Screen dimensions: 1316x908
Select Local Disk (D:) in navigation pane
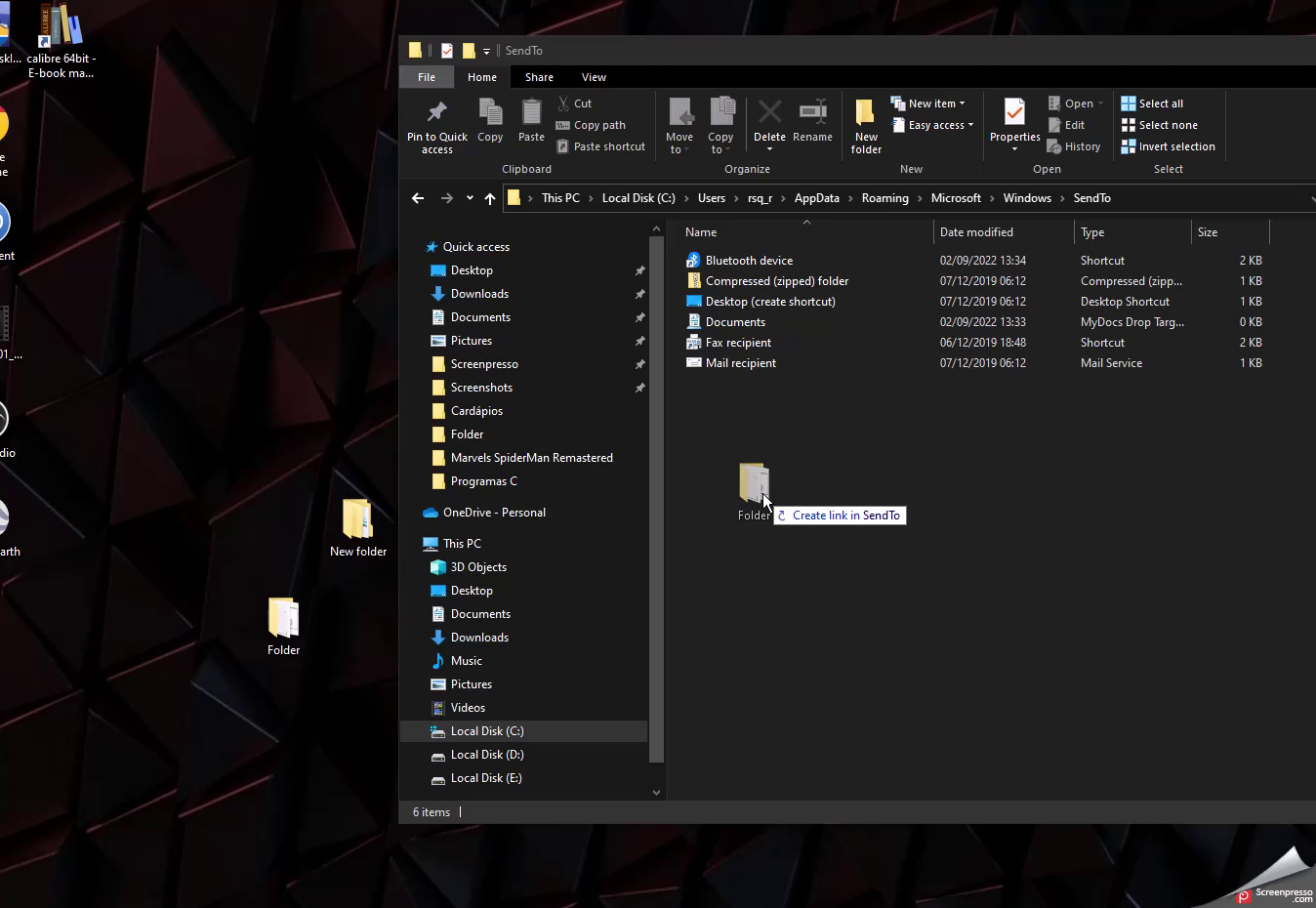[486, 755]
